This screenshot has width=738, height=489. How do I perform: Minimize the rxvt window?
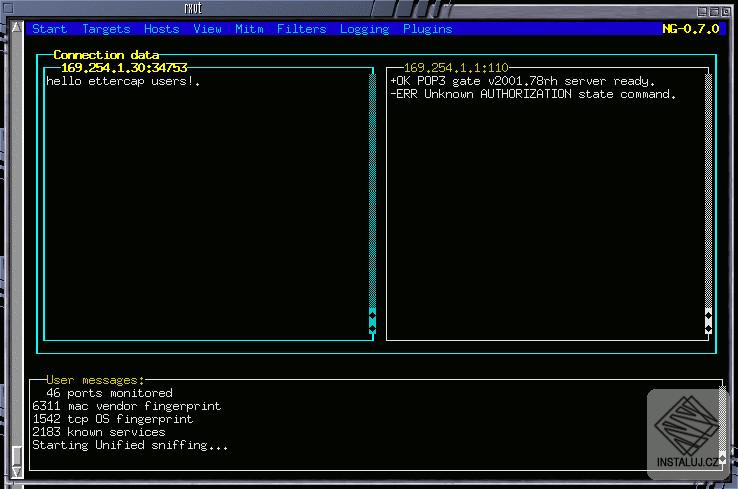(x=702, y=12)
